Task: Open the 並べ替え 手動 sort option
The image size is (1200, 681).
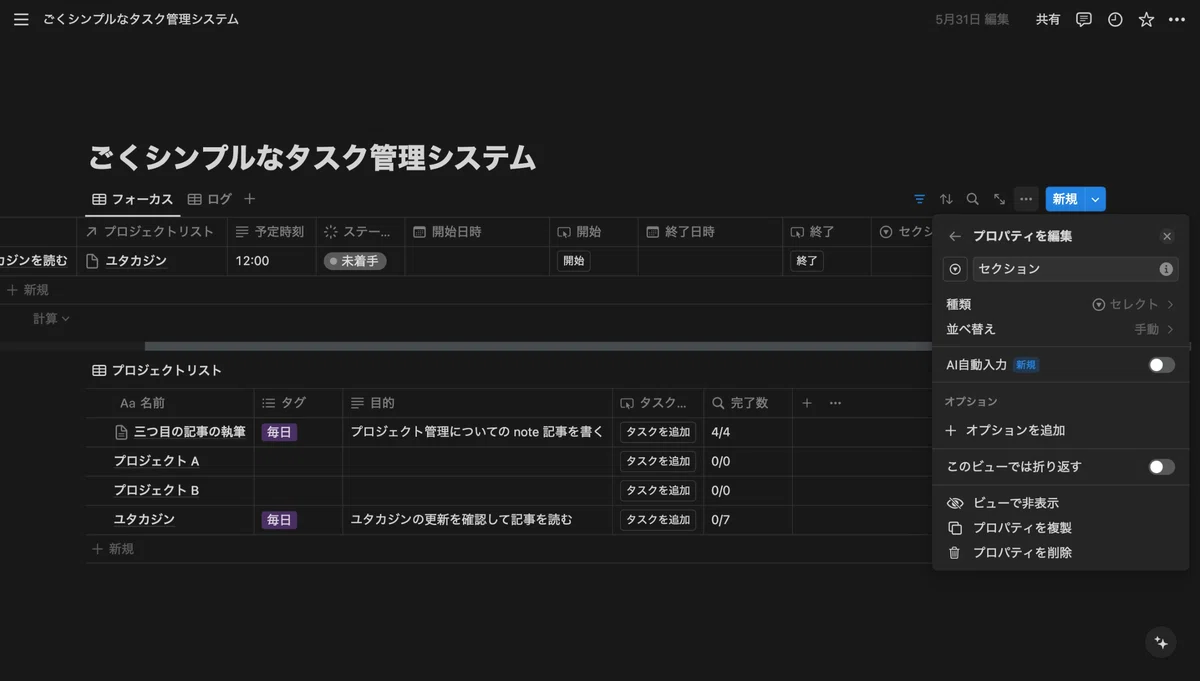Action: [1060, 329]
